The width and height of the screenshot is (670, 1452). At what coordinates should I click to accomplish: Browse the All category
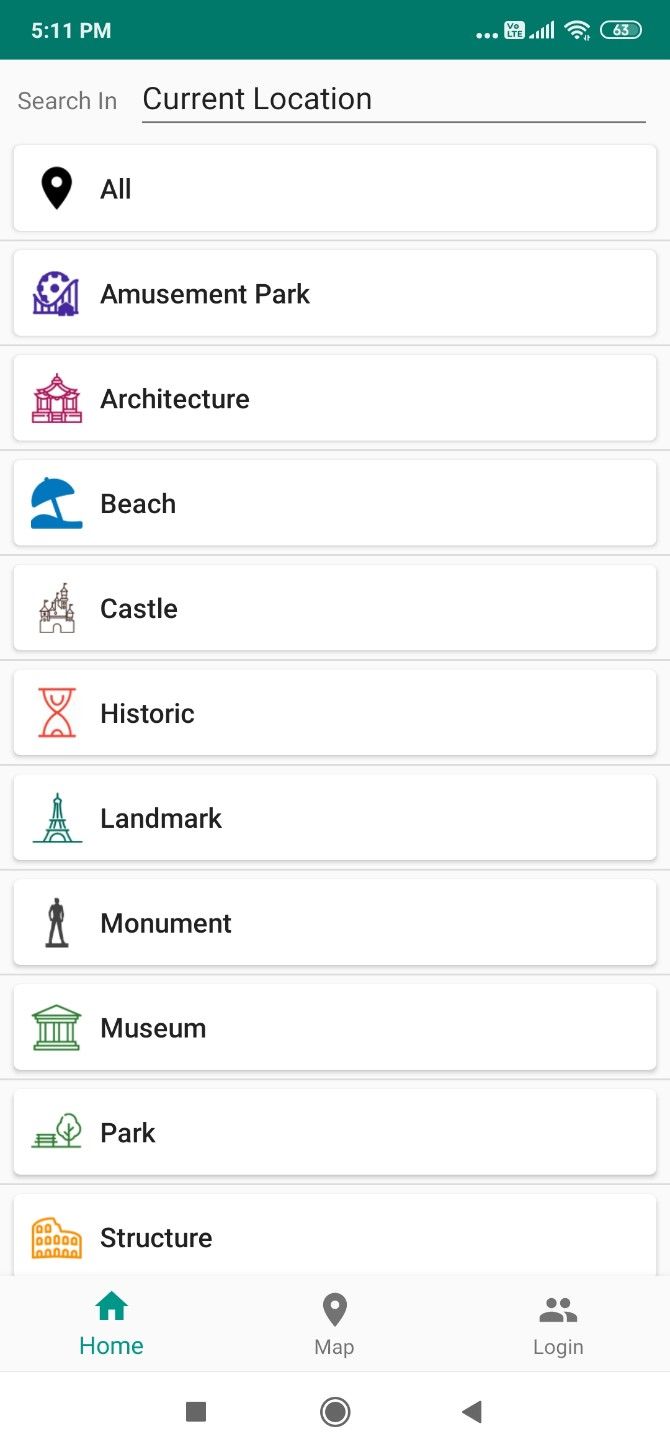(335, 188)
